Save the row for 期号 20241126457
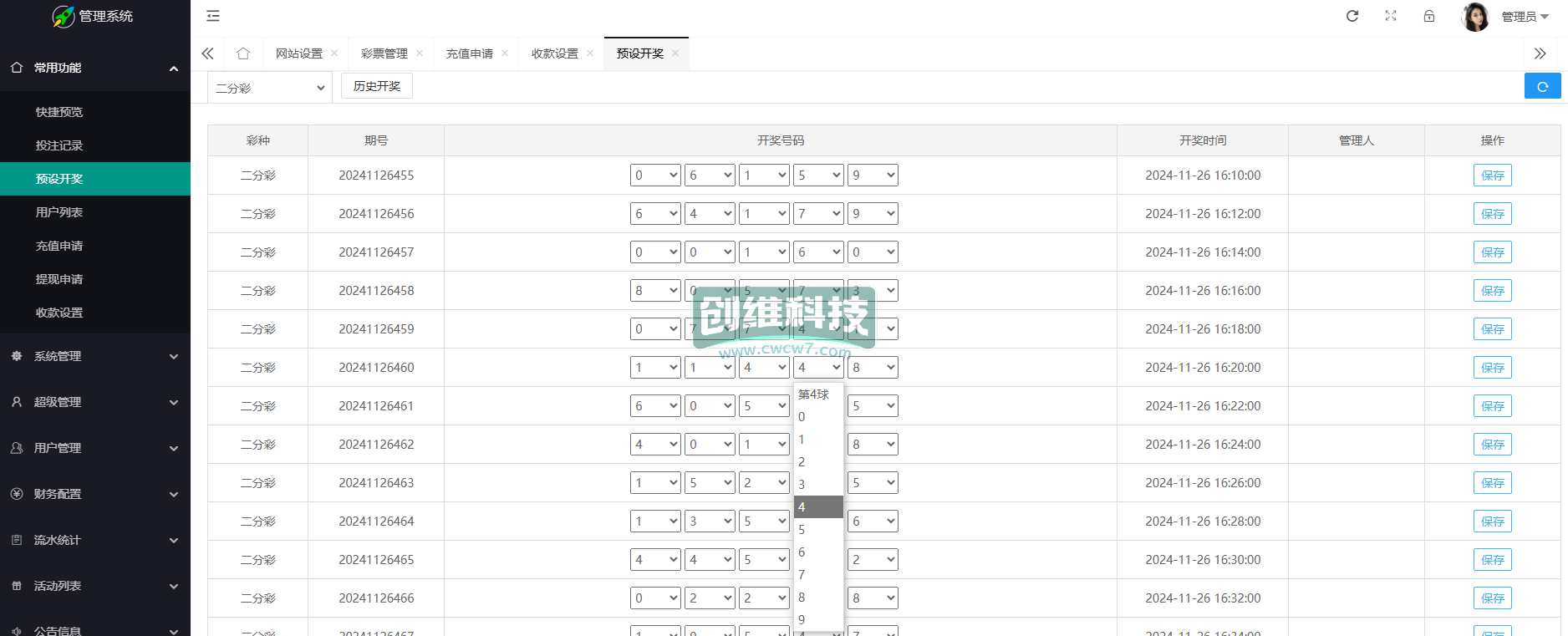The height and width of the screenshot is (636, 1568). click(x=1492, y=252)
